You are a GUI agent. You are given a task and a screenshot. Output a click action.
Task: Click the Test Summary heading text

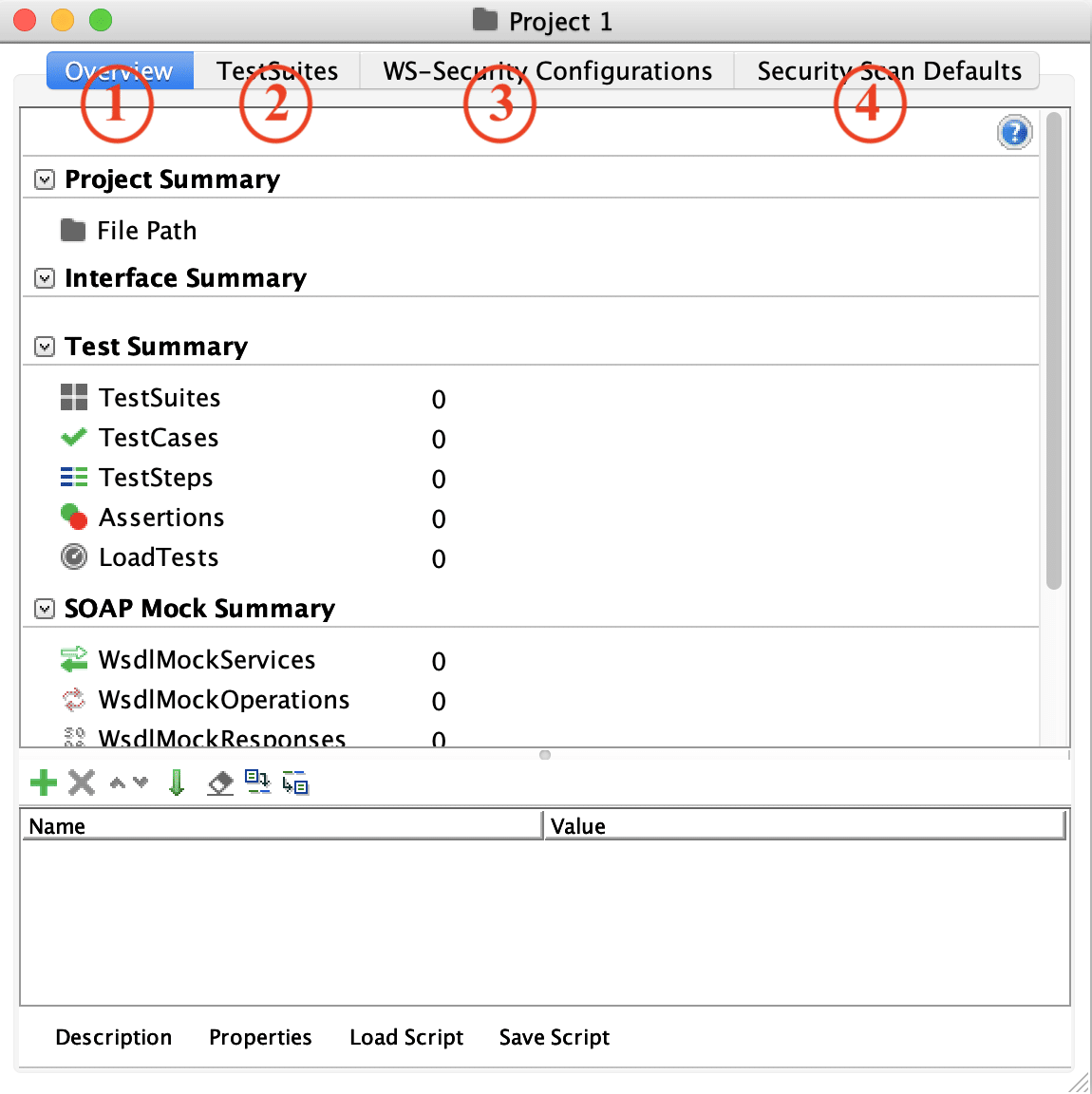[157, 346]
